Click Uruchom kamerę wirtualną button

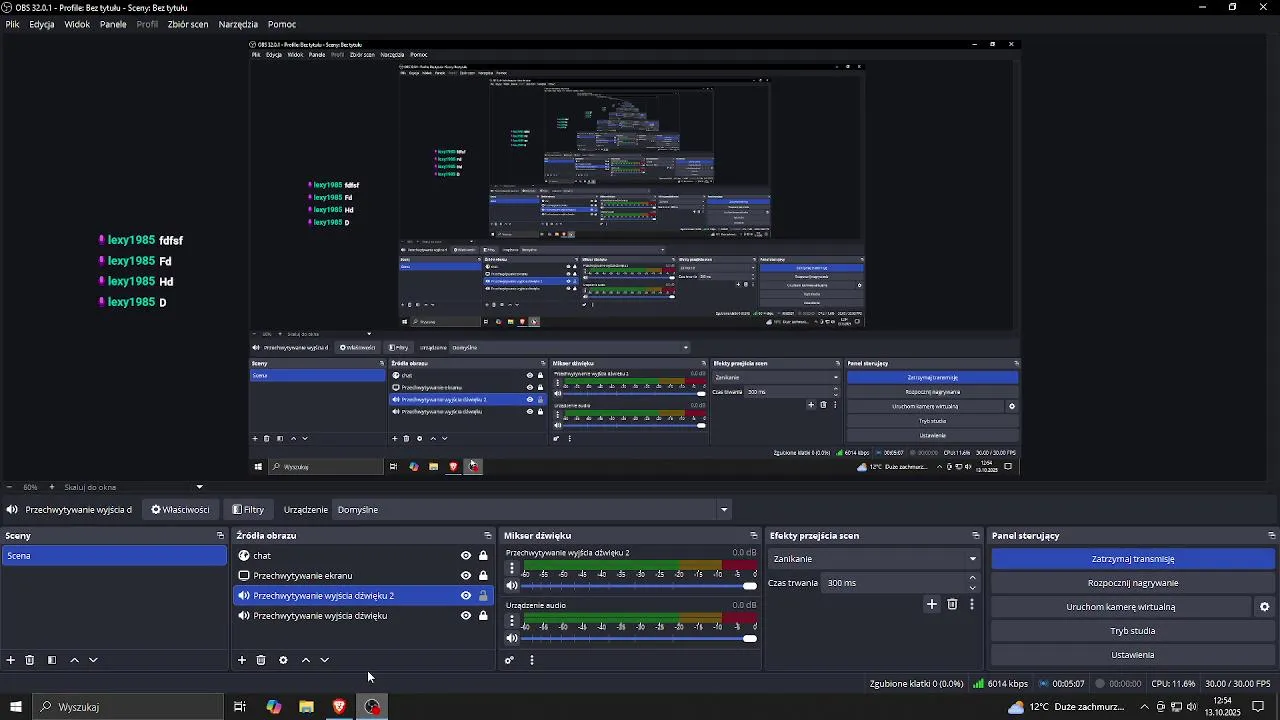[x=1121, y=607]
